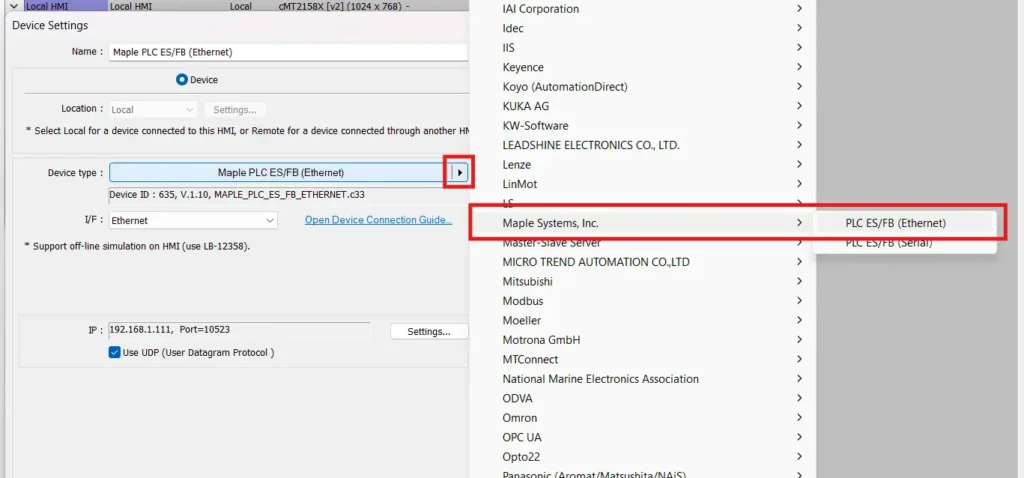Select PLC ES/FB (Serial) submenu item
The image size is (1024, 478).
(904, 243)
